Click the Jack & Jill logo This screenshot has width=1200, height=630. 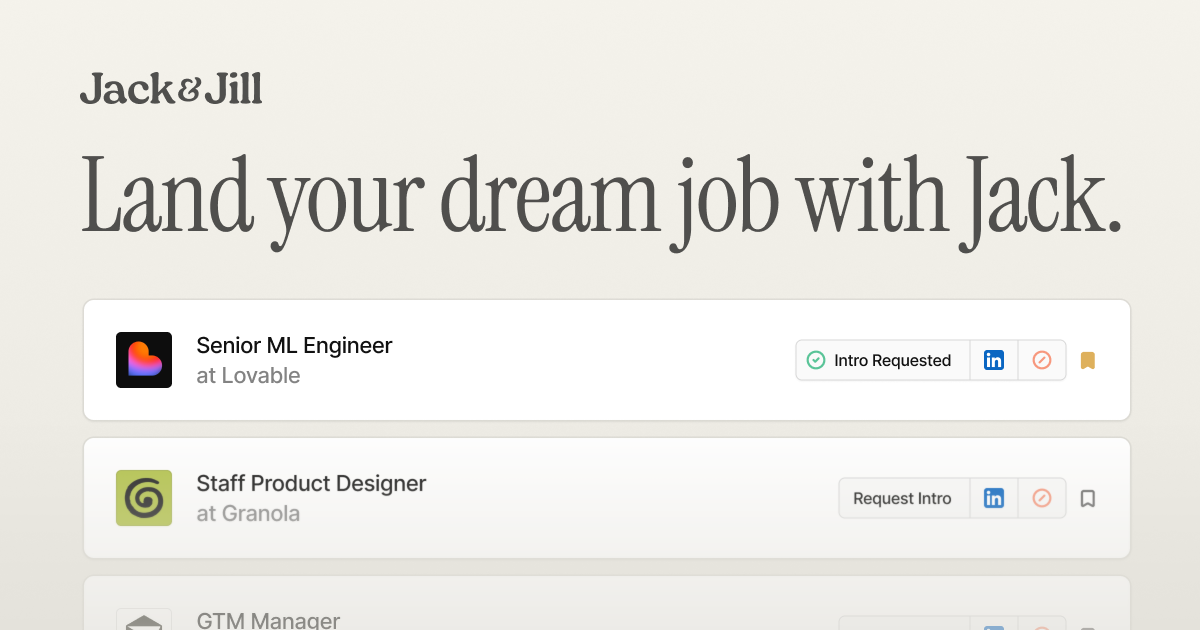(171, 89)
